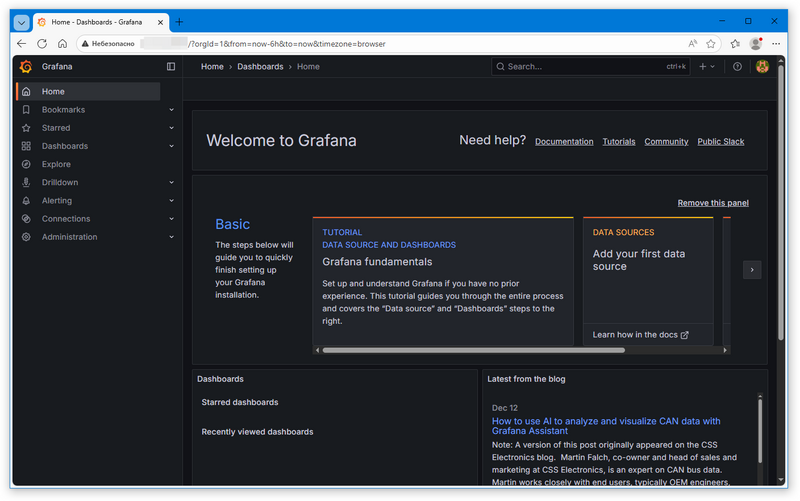Image resolution: width=800 pixels, height=501 pixels.
Task: Open Connections from the sidebar menu
Action: point(66,218)
